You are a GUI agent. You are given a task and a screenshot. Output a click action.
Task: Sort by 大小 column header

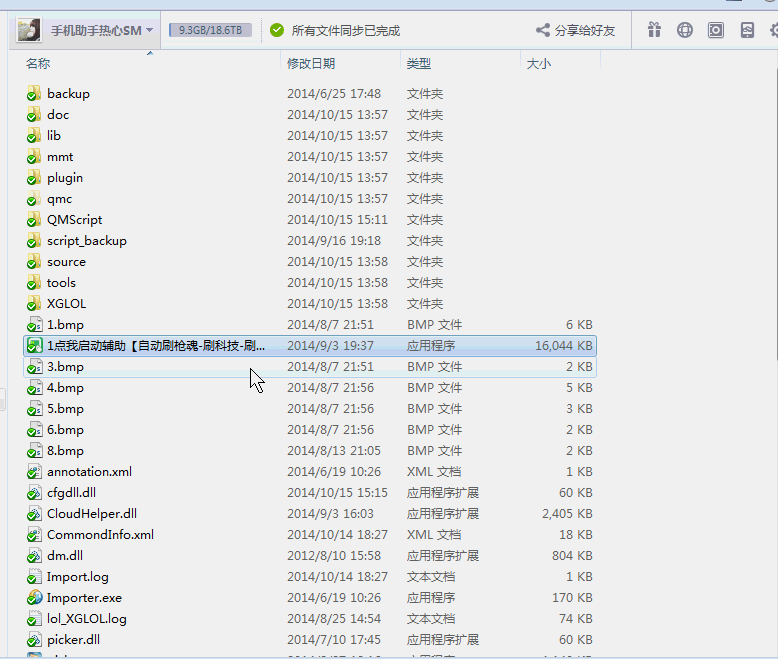click(x=538, y=64)
